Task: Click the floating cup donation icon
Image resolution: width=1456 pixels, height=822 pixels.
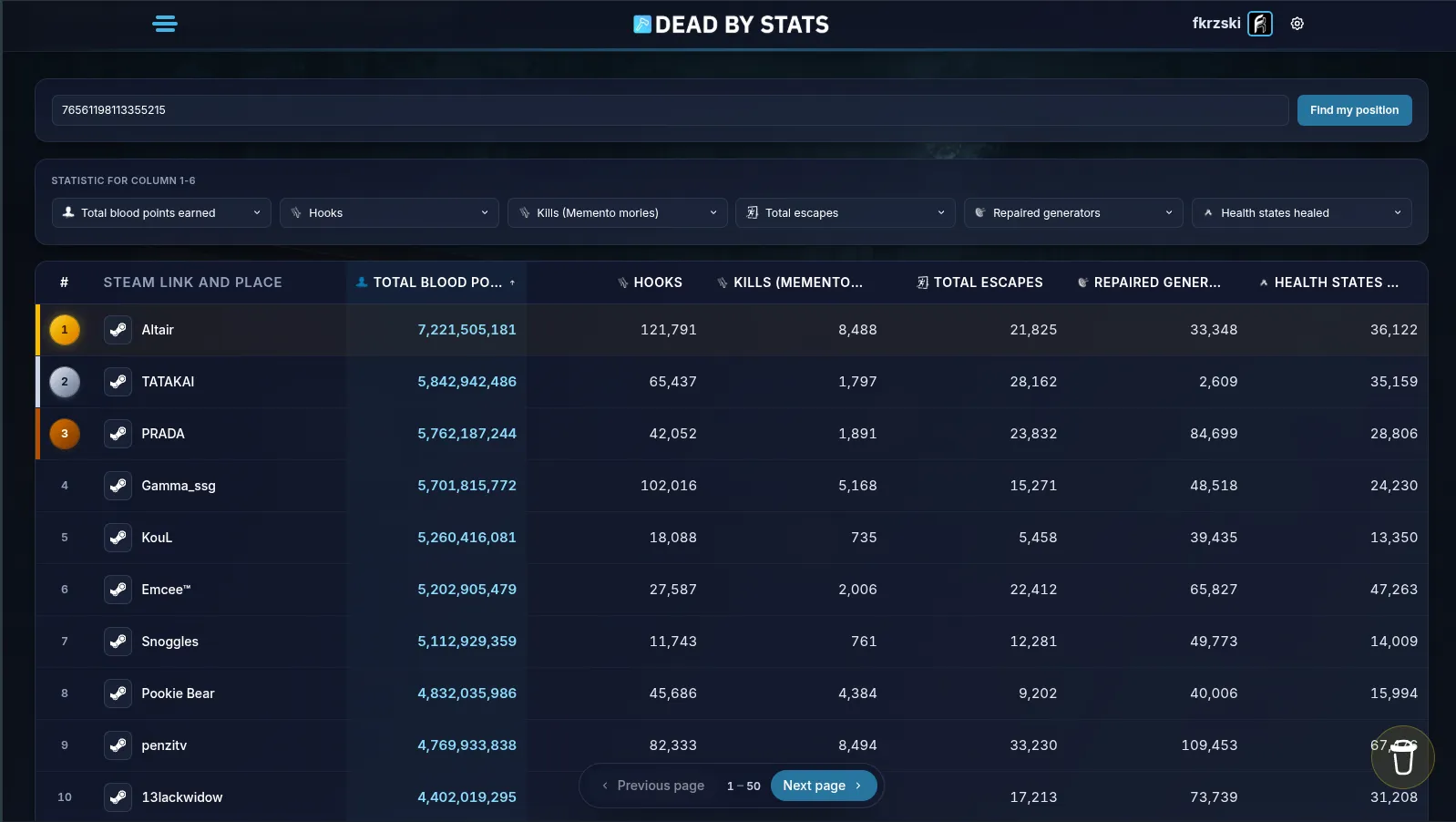Action: pos(1403,757)
